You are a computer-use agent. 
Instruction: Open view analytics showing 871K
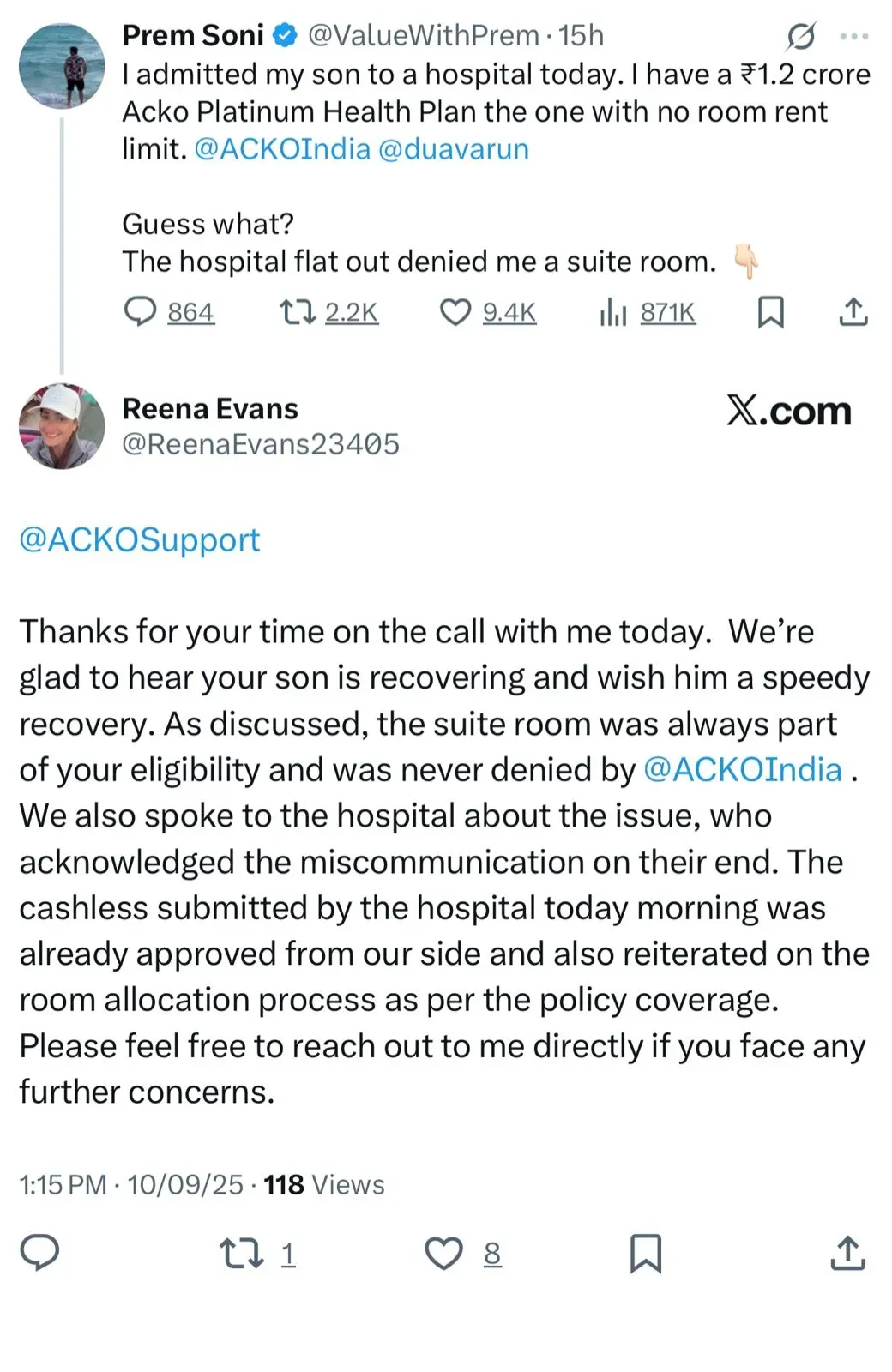click(x=648, y=312)
